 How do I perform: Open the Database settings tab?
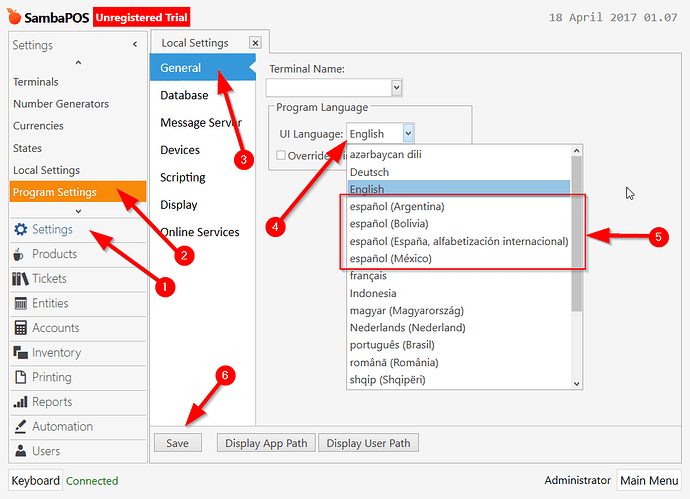coord(202,95)
